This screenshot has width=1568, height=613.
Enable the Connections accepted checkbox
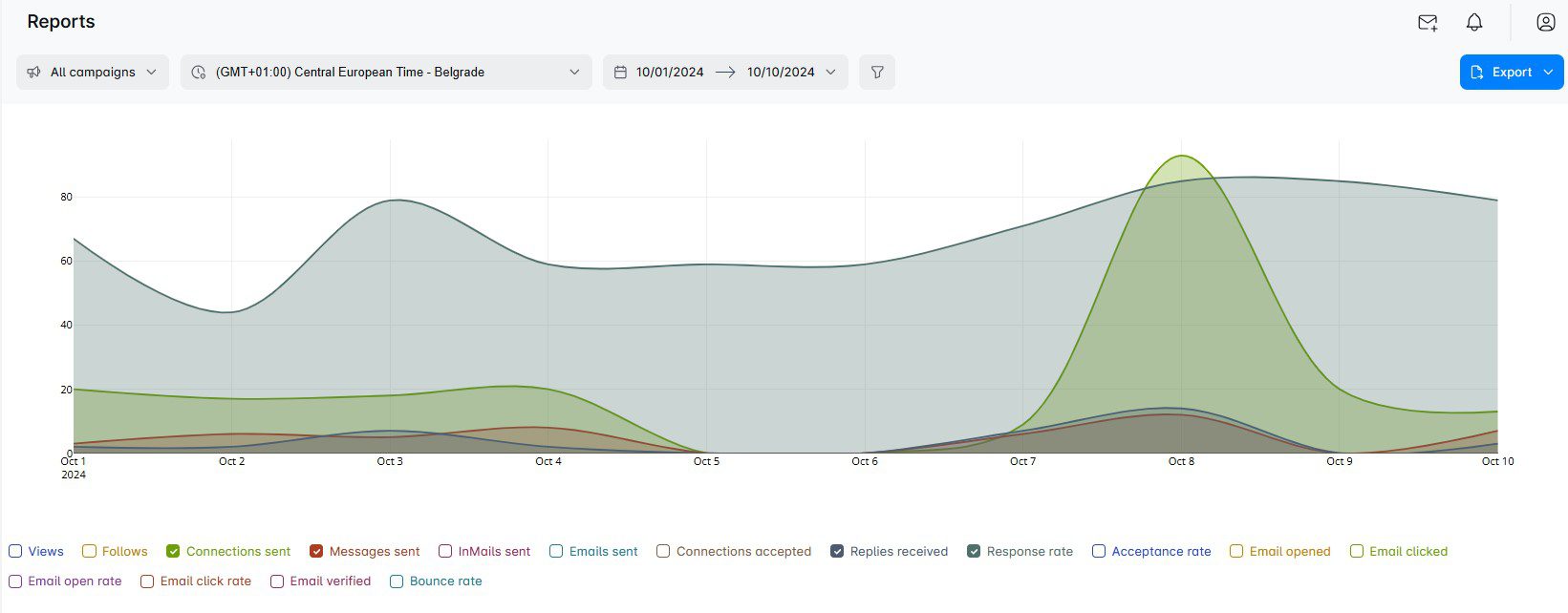663,551
